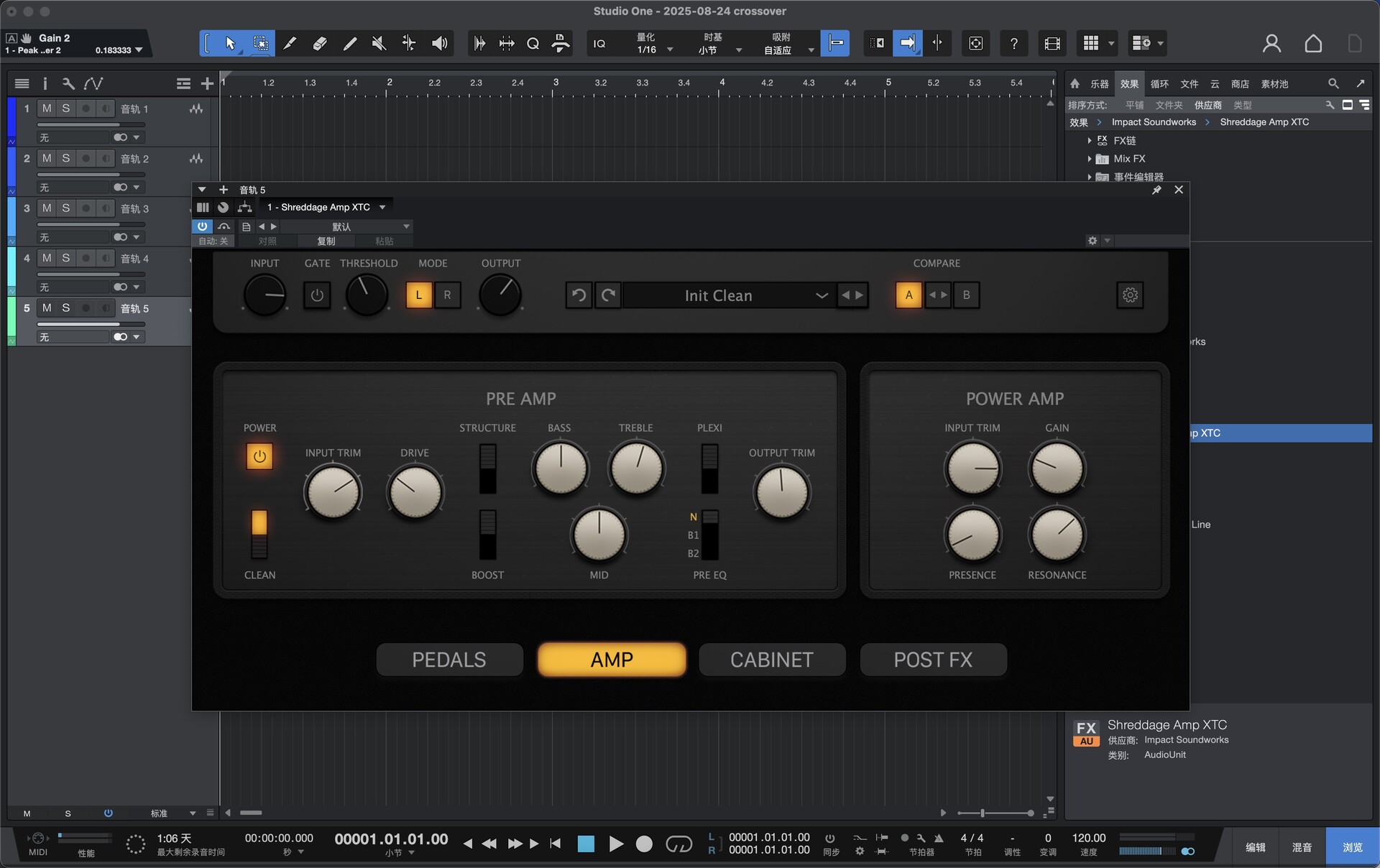Add a new track with plus icon
The width and height of the screenshot is (1380, 868).
[207, 84]
